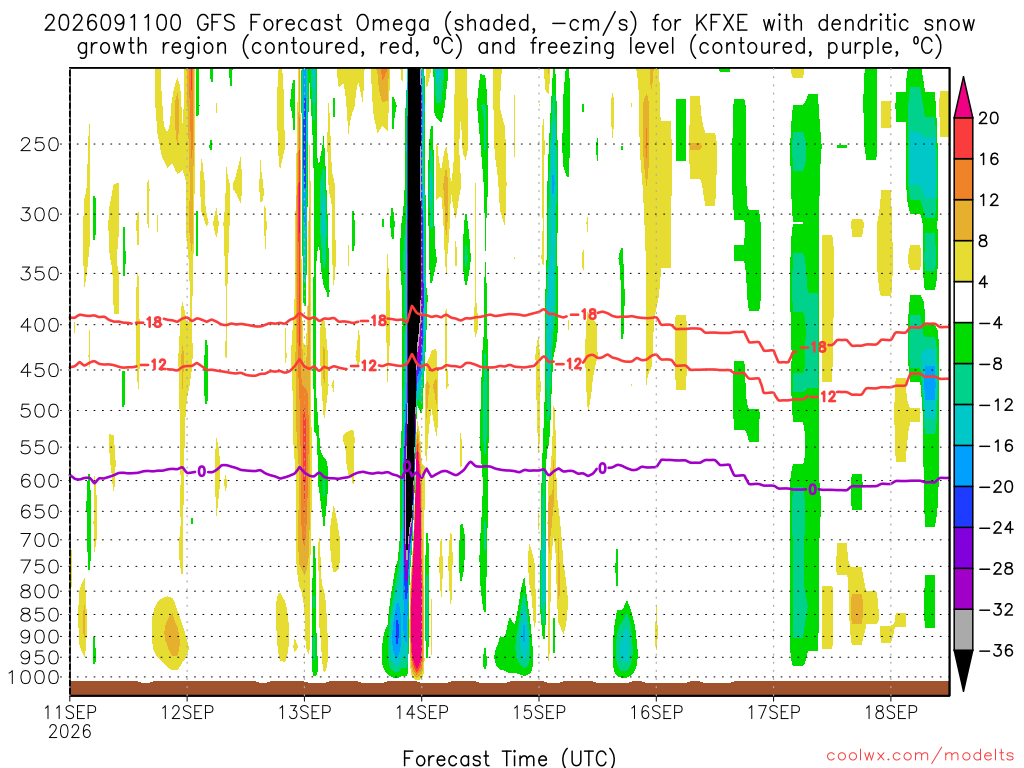1024x768 pixels.
Task: Click the green swatch between -4 and -8
Action: pyautogui.click(x=963, y=343)
